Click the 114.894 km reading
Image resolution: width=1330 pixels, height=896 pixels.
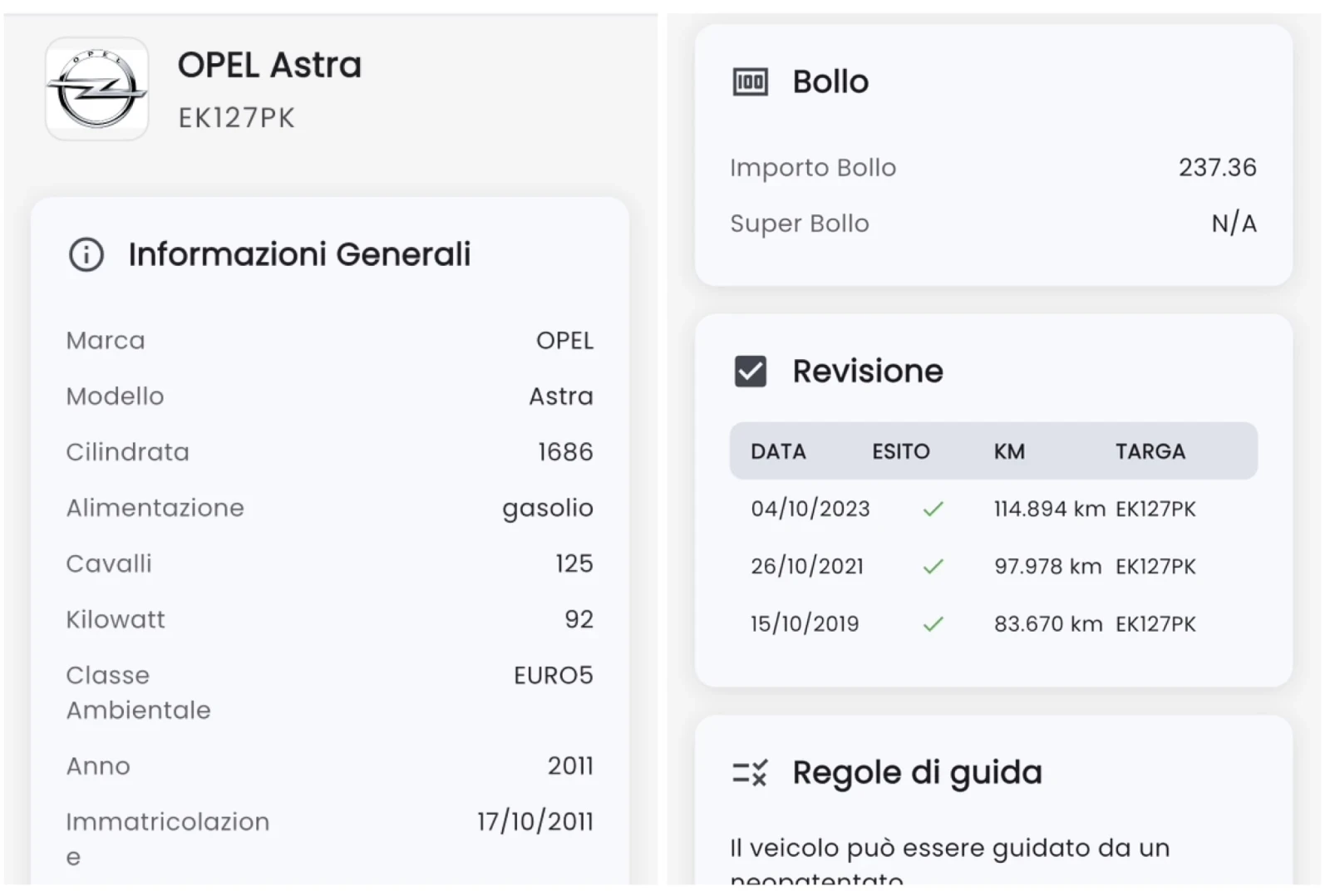click(x=1049, y=509)
